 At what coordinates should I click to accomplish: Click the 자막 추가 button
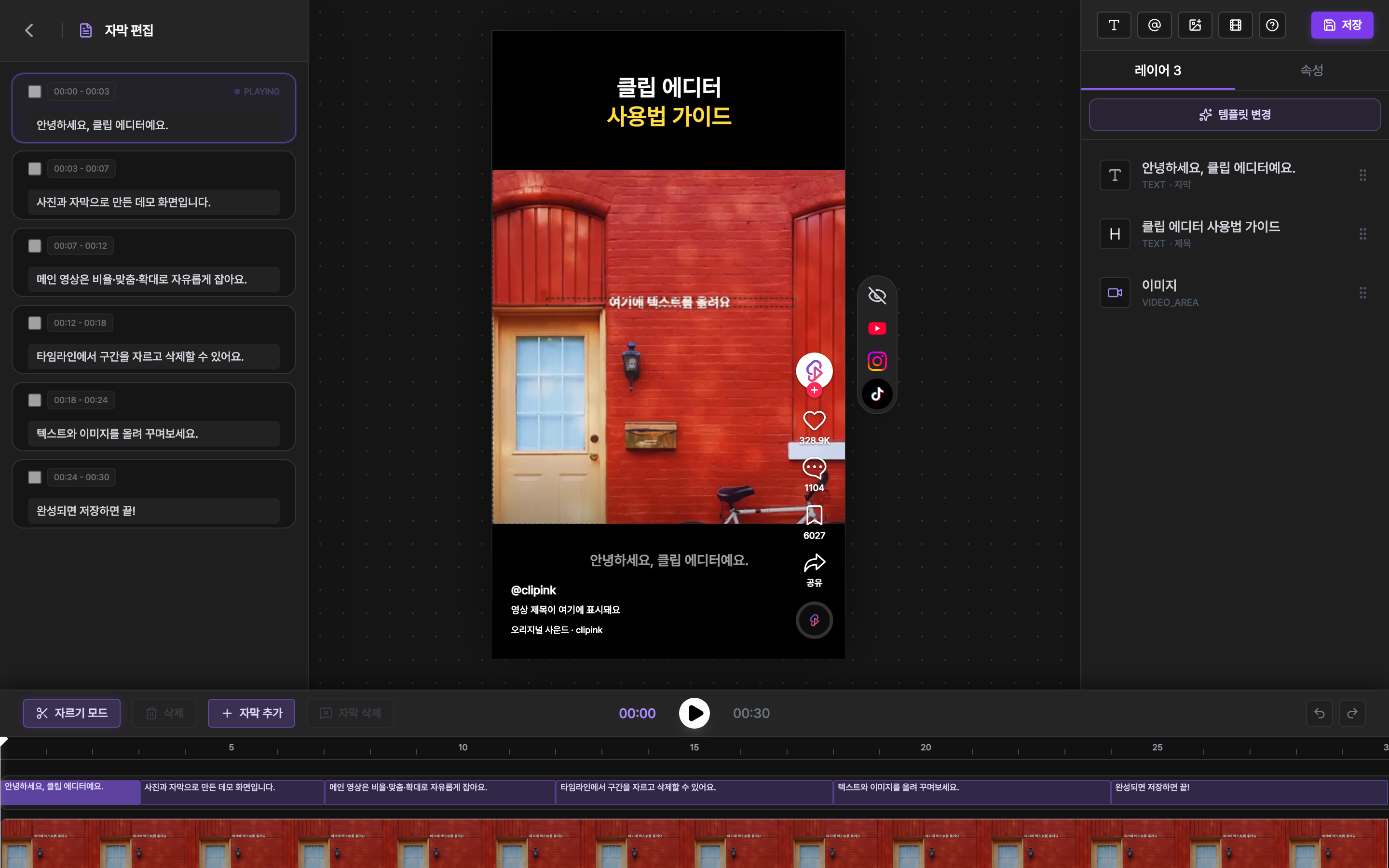[x=251, y=713]
